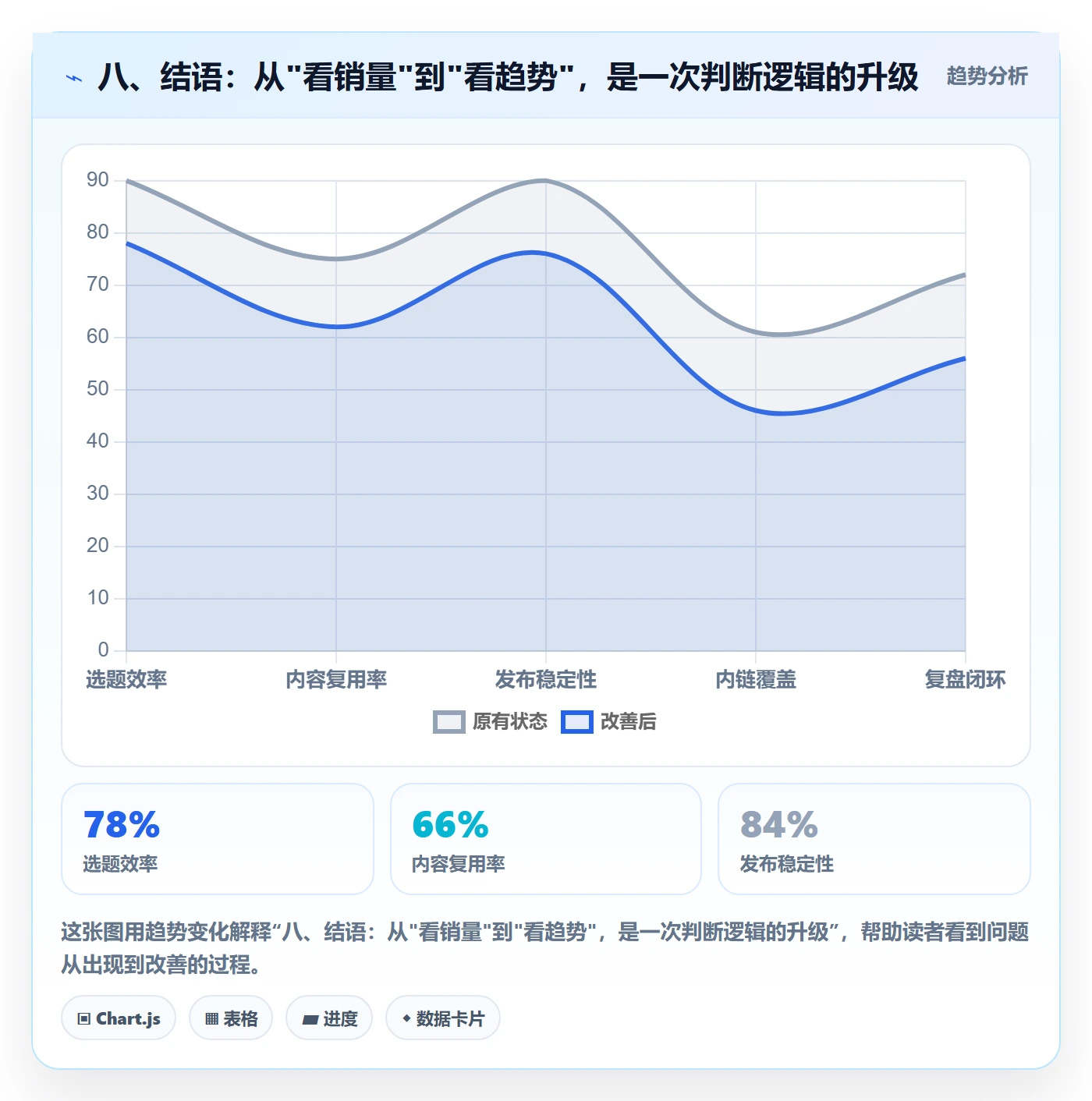Click the 复盘闭环 x-axis label
The image size is (1092, 1101).
point(965,680)
